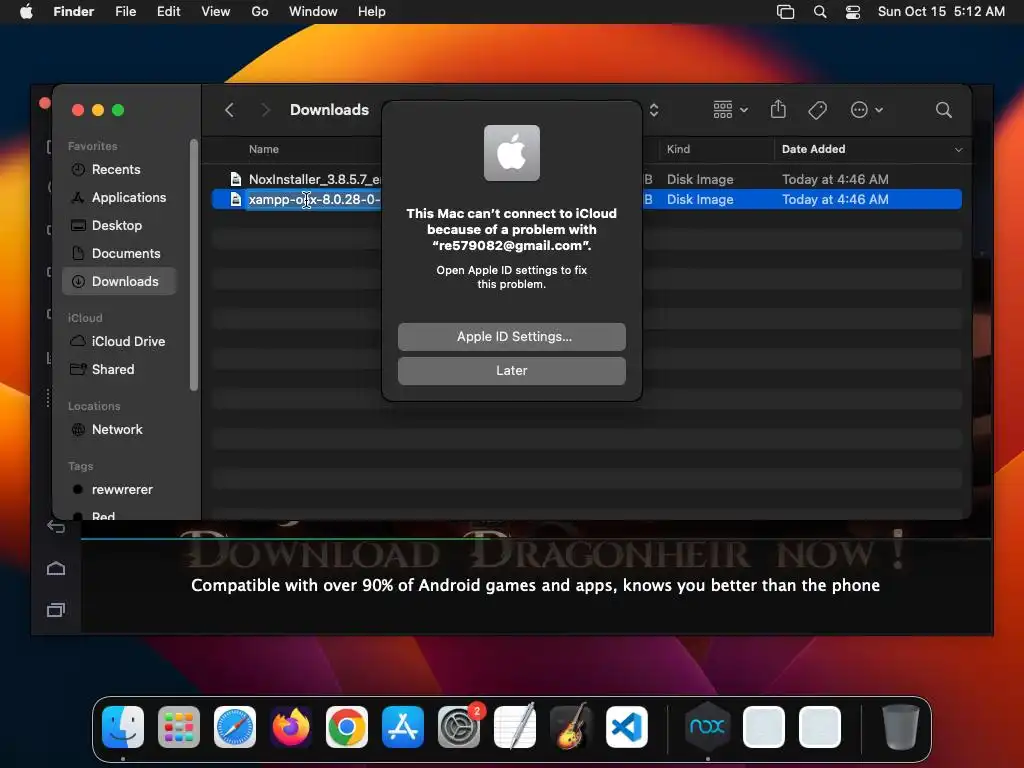Dismiss the iCloud dialog with Later

(511, 370)
